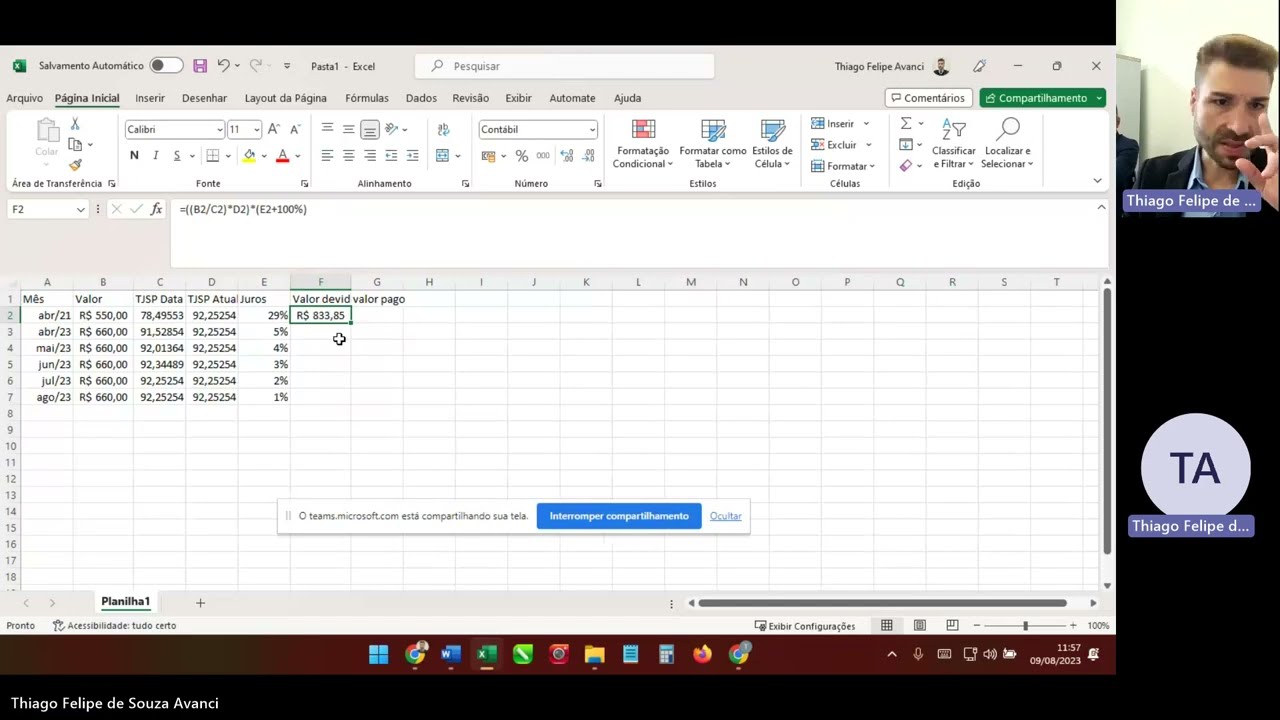Apply the red font color
This screenshot has width=1280, height=720.
pos(282,156)
